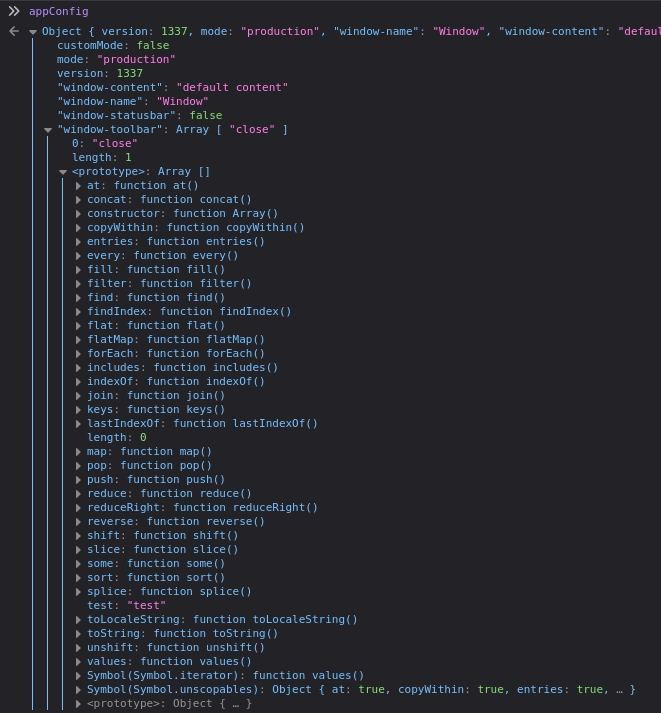Click the console input prompt chevron icon
Viewport: 661px width, 713px height.
point(14,11)
